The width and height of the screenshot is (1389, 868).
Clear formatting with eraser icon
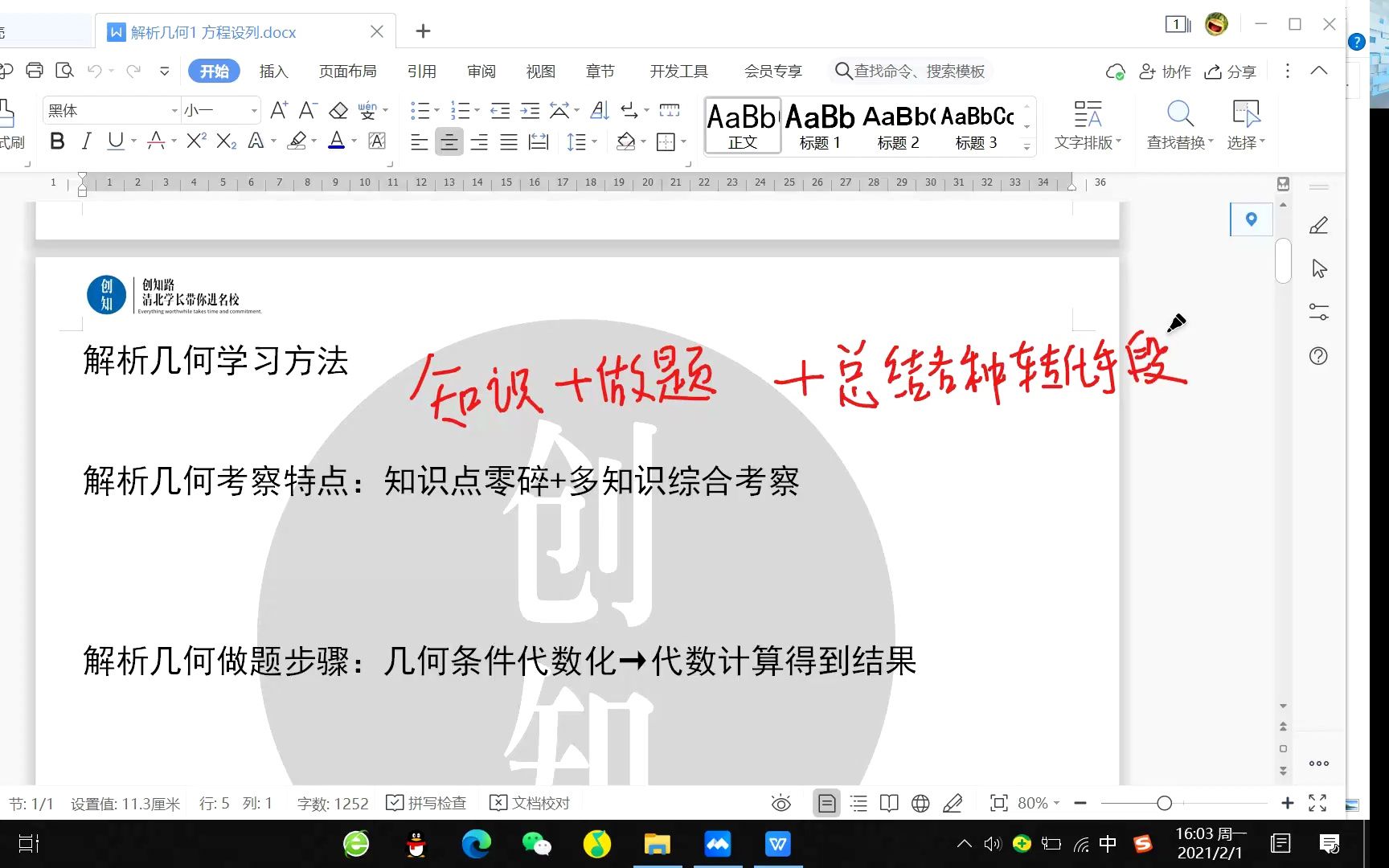[x=338, y=110]
